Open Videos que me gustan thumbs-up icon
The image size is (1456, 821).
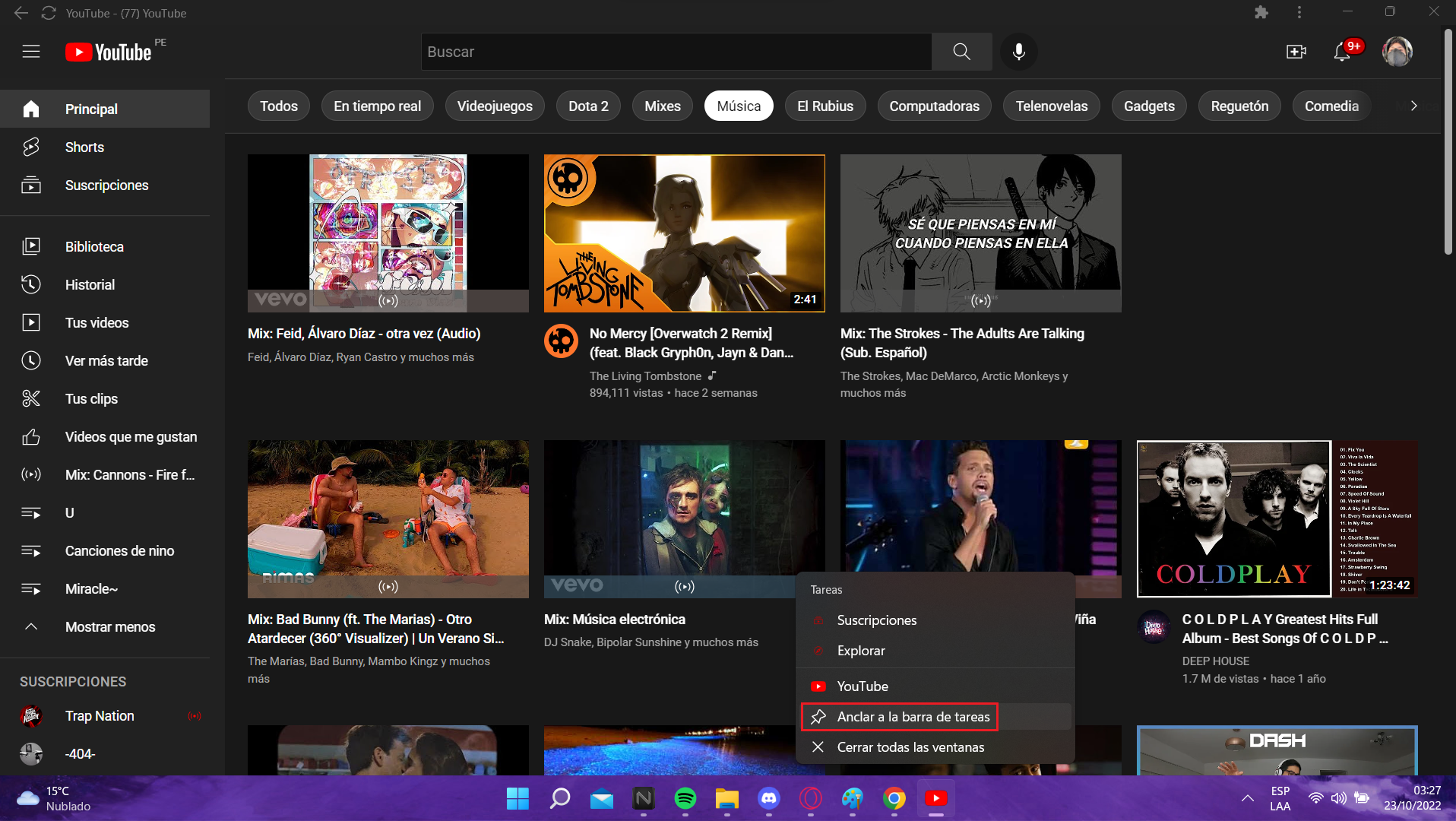[x=31, y=436]
